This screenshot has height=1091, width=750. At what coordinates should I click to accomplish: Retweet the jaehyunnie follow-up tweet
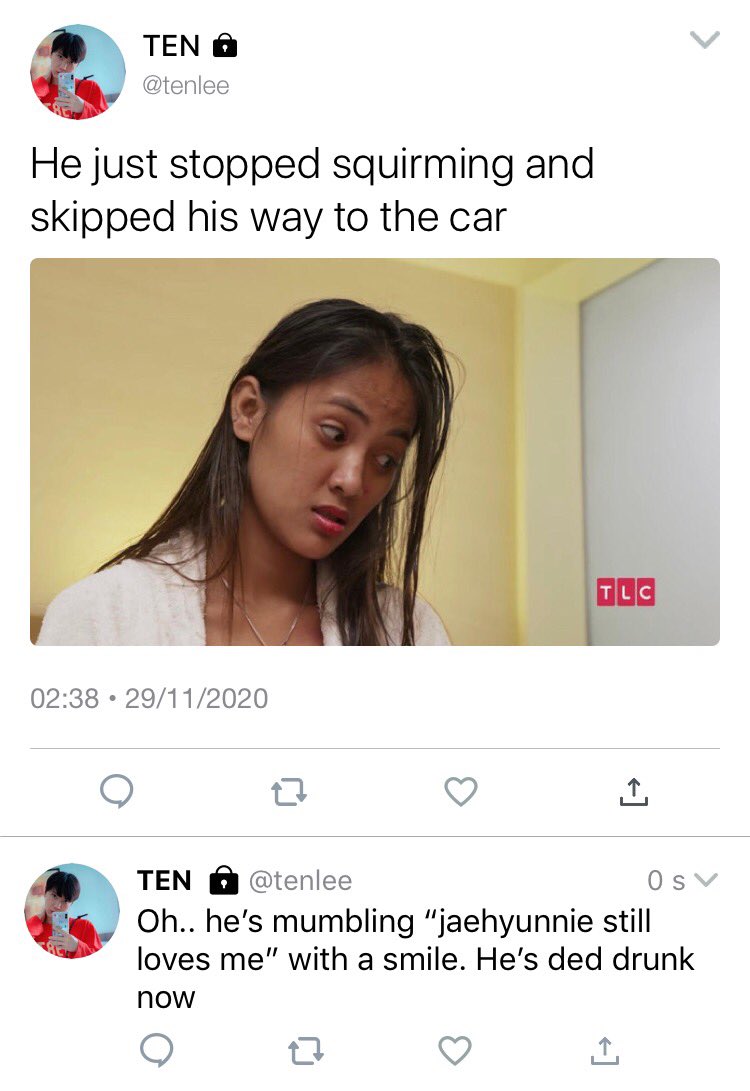(x=306, y=1051)
